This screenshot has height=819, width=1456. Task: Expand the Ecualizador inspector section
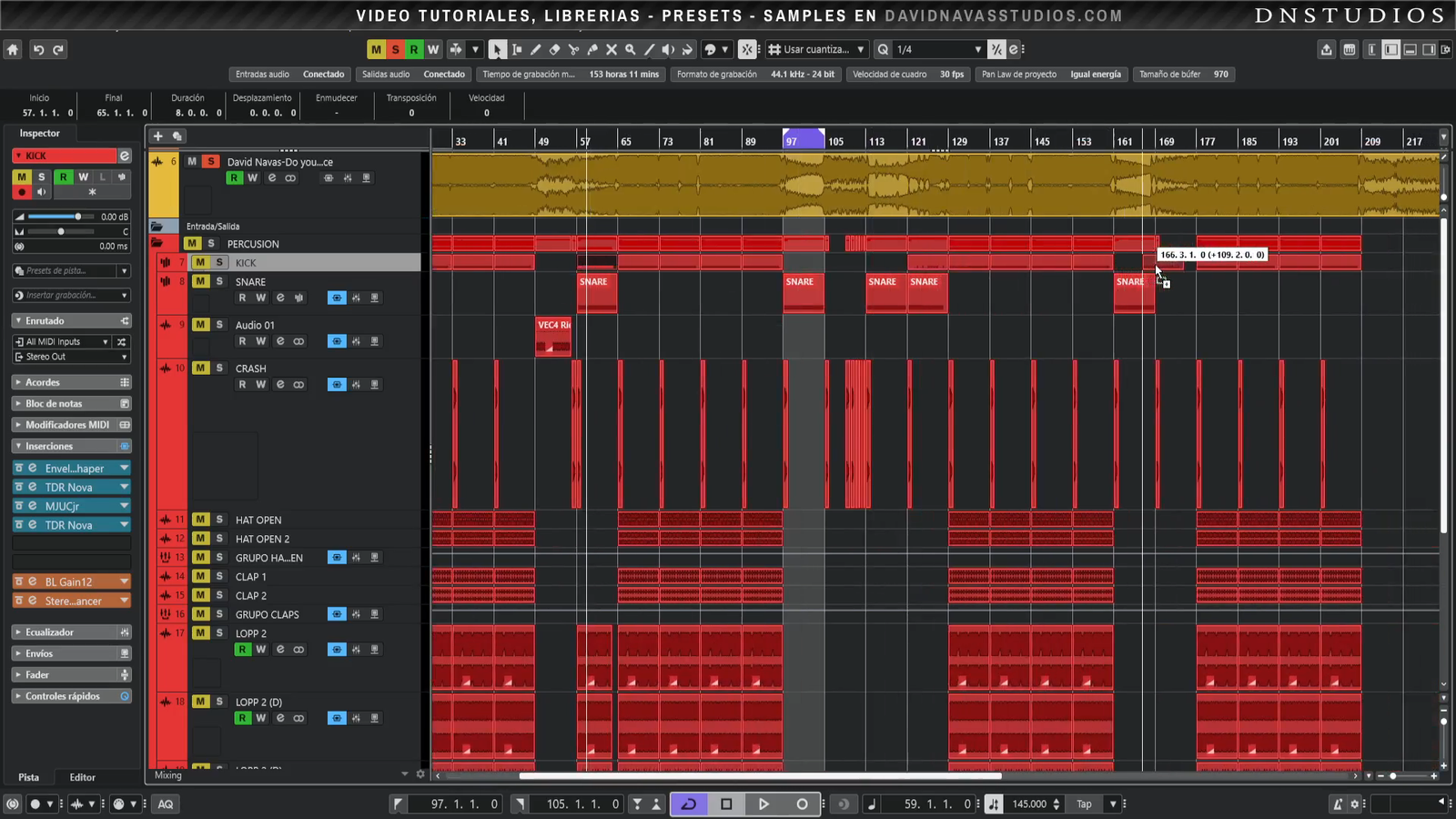[x=50, y=632]
